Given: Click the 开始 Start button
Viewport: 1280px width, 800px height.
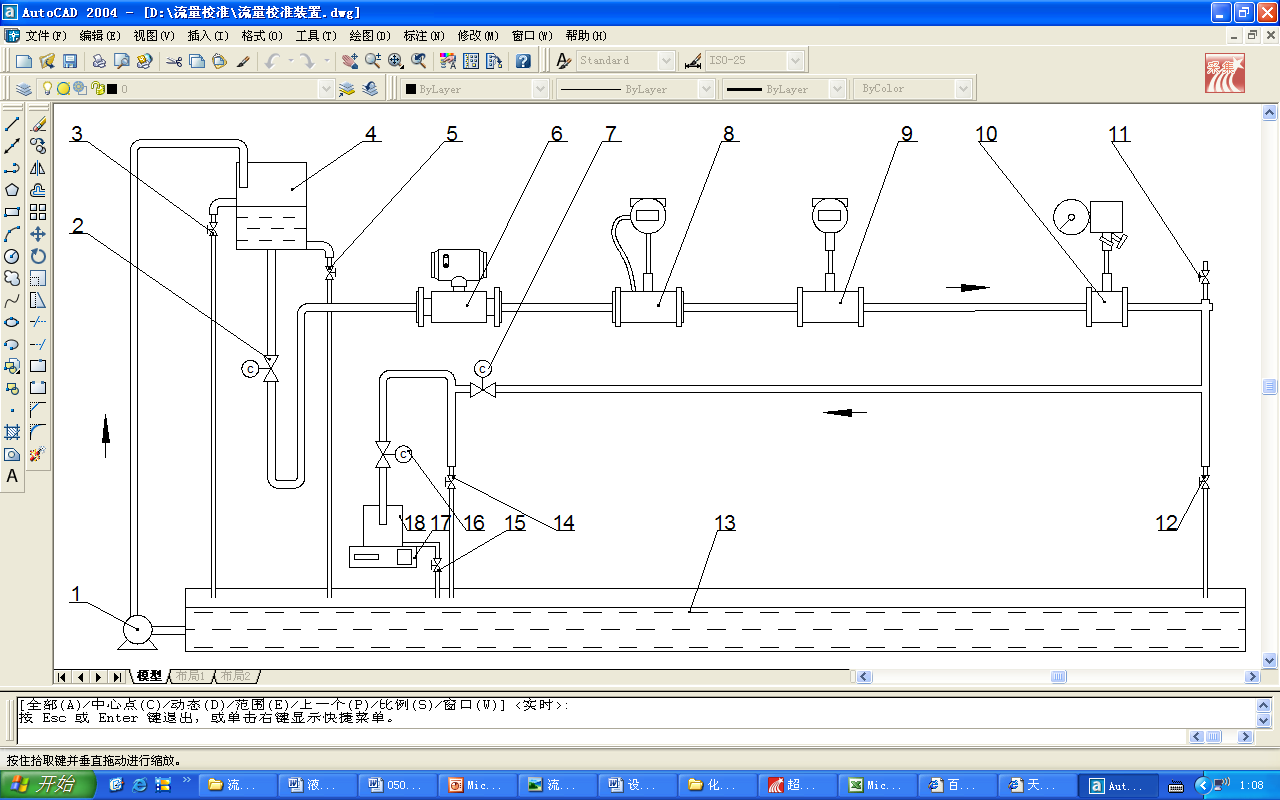Looking at the screenshot, I should 48,785.
